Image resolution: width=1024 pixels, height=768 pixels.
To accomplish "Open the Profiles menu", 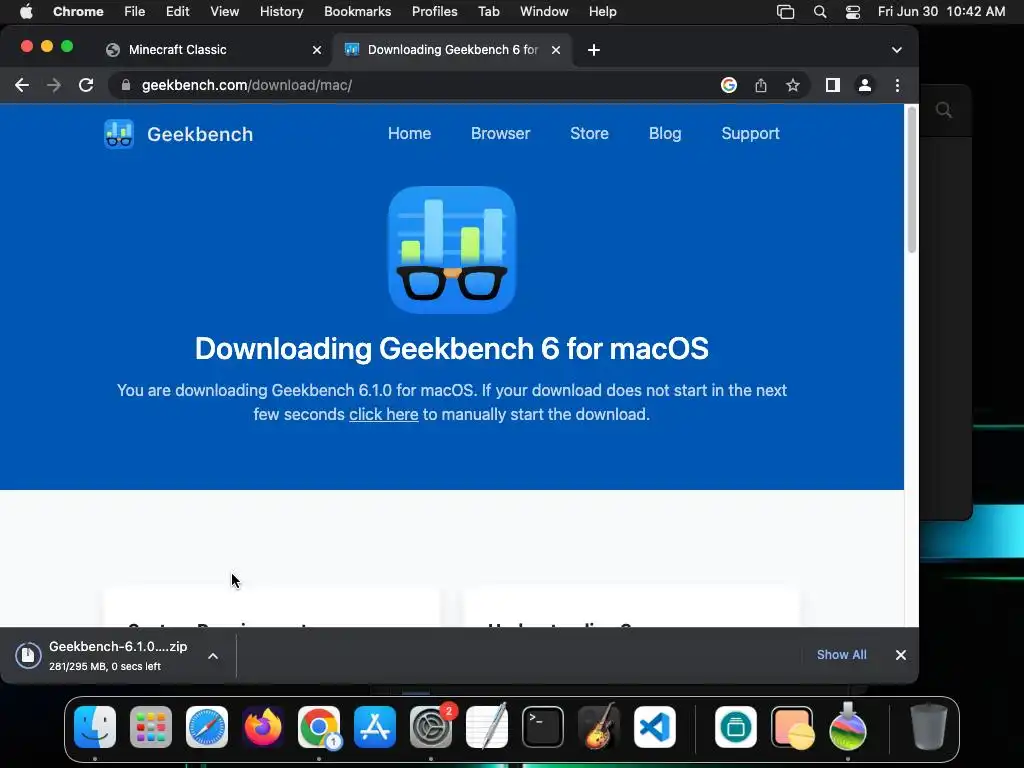I will point(434,12).
